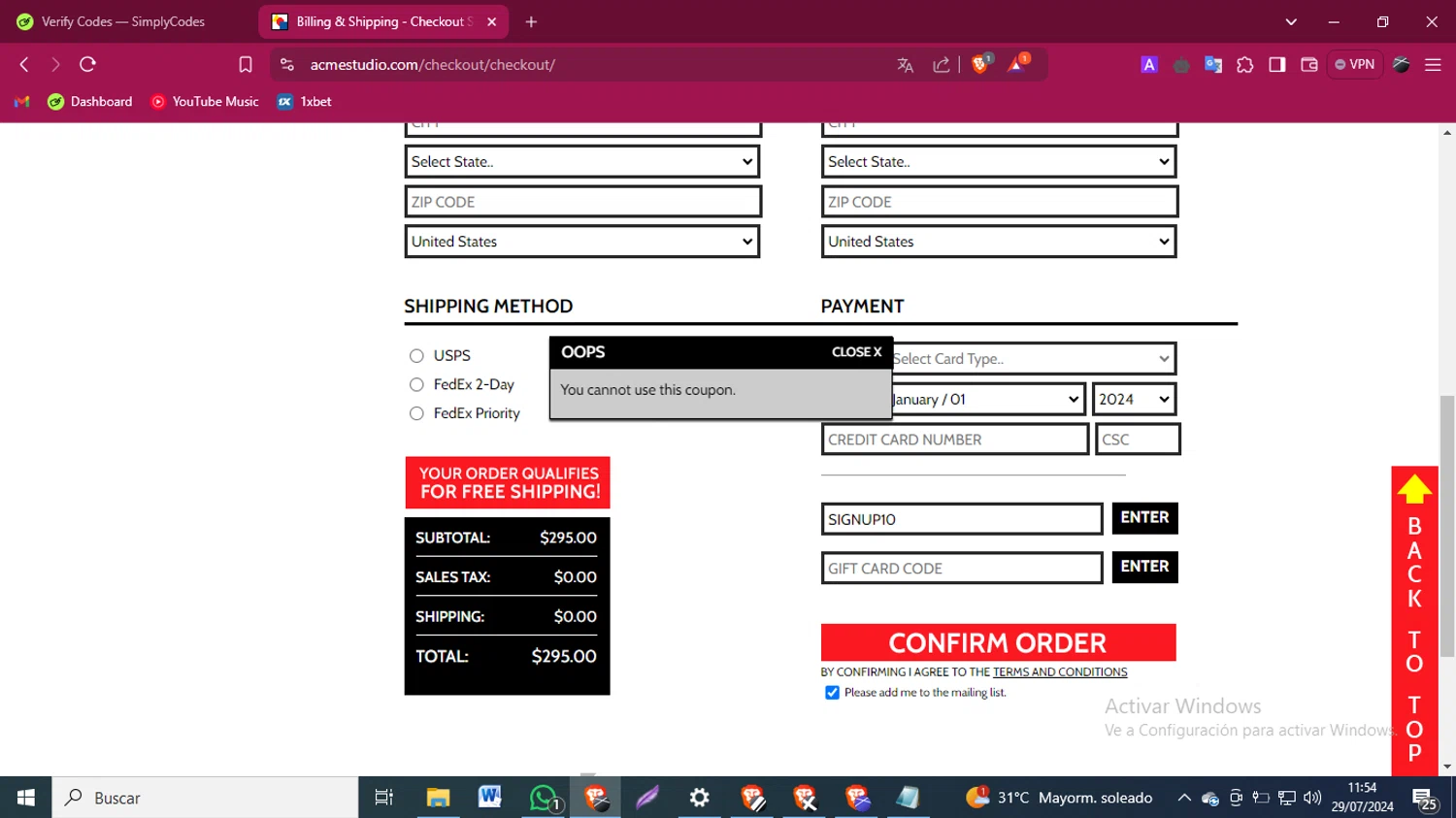Close the Billing & Shipping tab
The height and width of the screenshot is (818, 1456).
pyautogui.click(x=492, y=21)
